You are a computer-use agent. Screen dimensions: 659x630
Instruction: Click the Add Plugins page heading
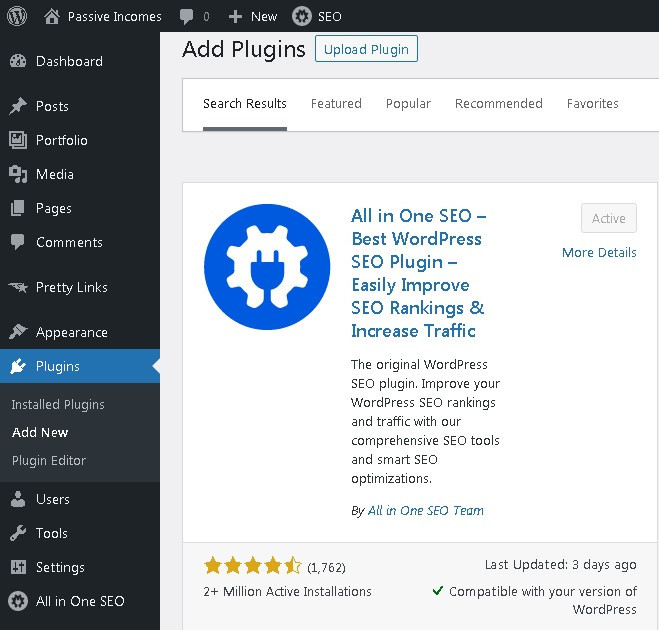[244, 49]
